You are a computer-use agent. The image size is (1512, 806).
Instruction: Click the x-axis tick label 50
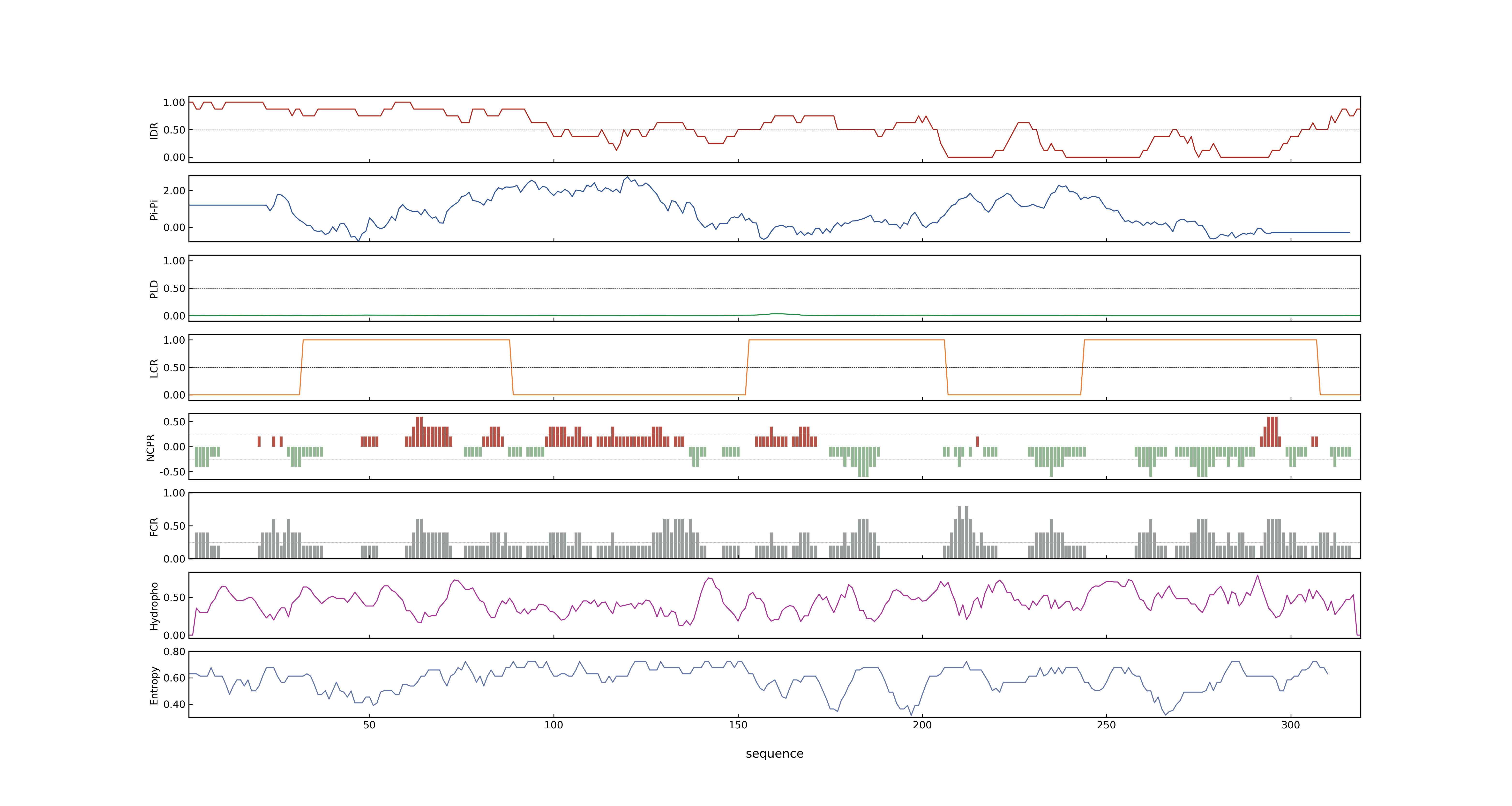[x=369, y=725]
